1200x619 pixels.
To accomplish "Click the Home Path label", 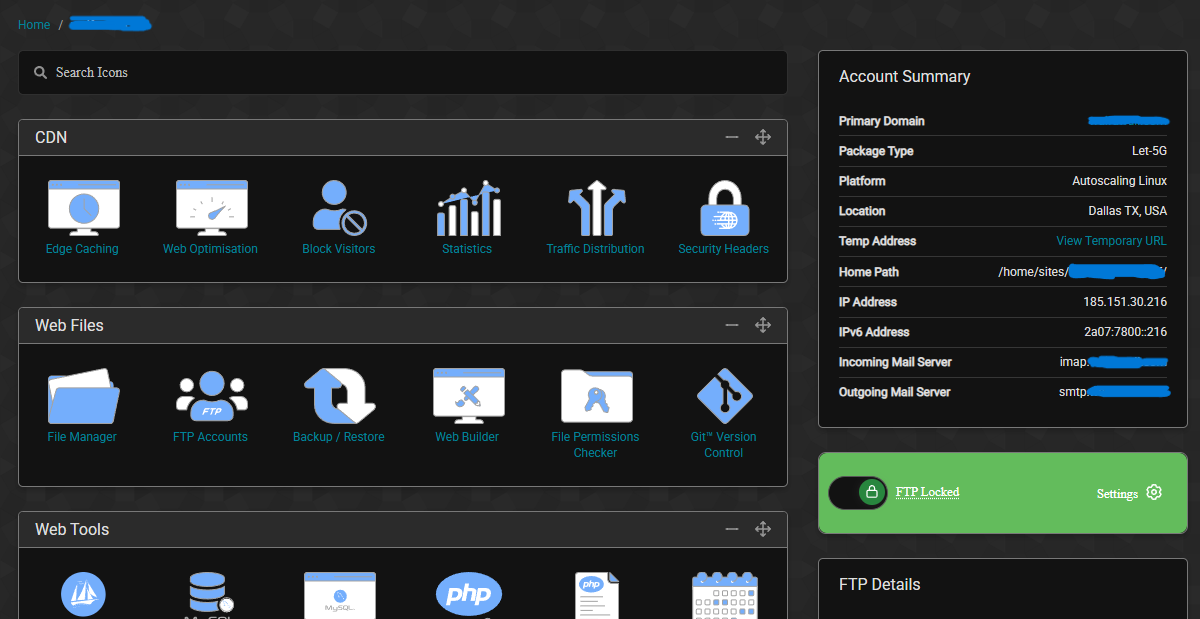I will tap(868, 272).
